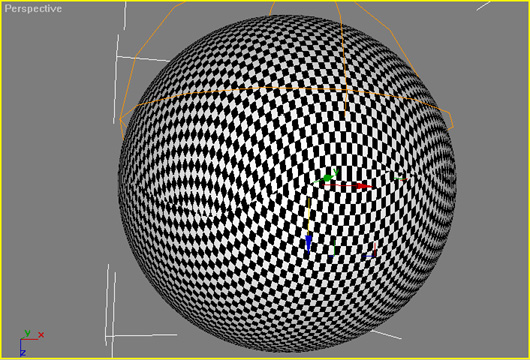The image size is (530, 360).
Task: Click the red-blue plane corner handle of gizmo
Action: pos(370,250)
